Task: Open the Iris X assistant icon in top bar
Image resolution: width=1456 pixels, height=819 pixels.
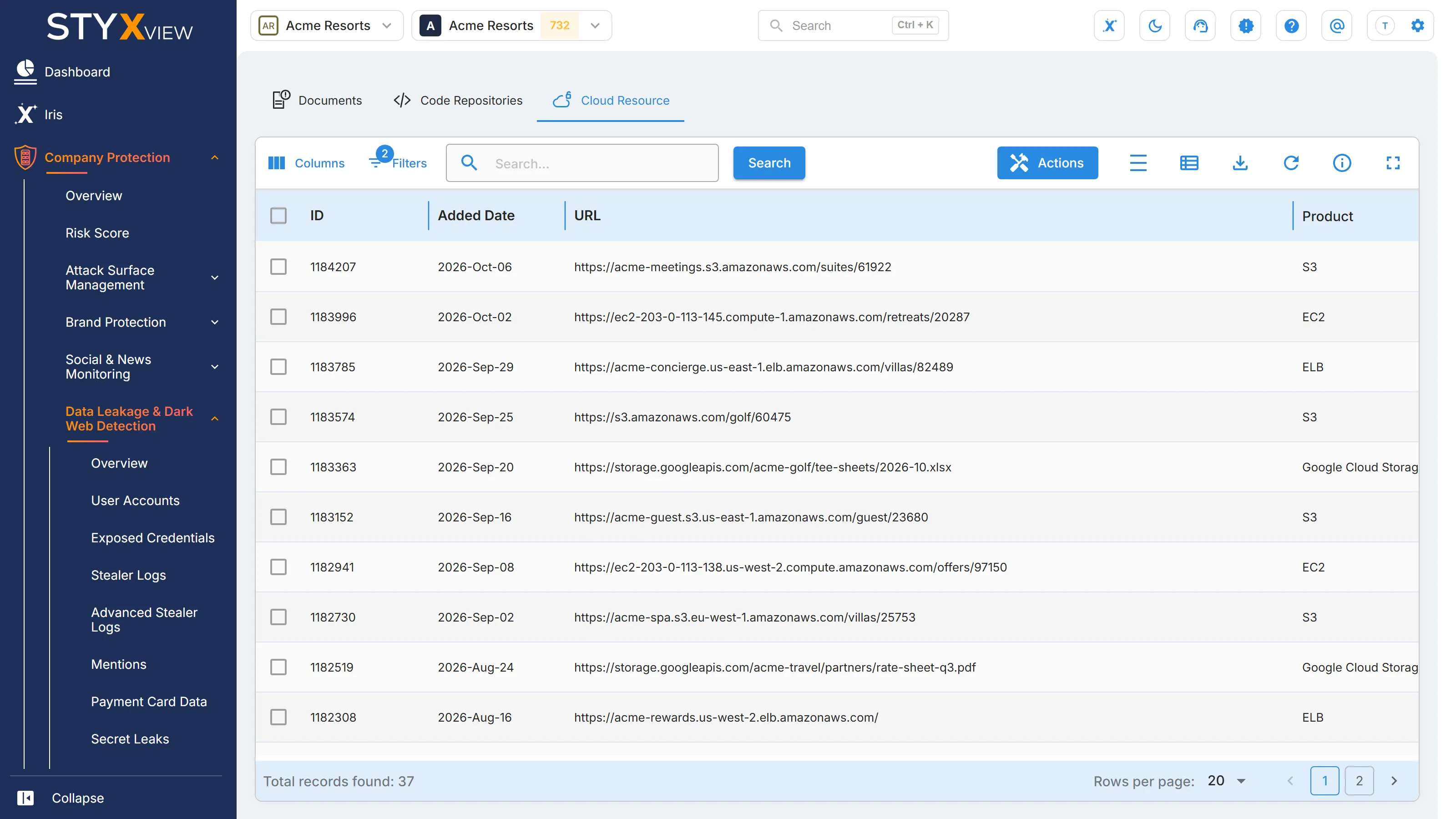Action: point(1109,25)
